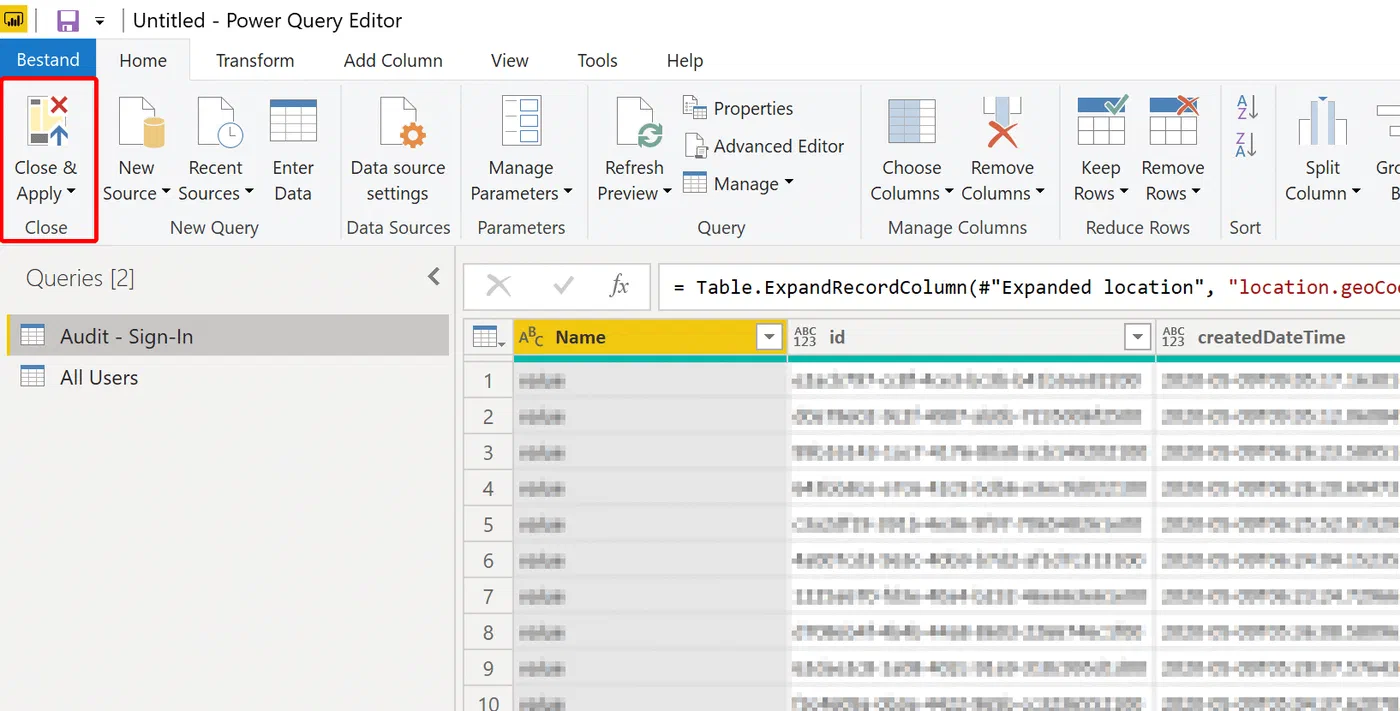Click into the formula bar text
The height and width of the screenshot is (711, 1400).
[1030, 287]
